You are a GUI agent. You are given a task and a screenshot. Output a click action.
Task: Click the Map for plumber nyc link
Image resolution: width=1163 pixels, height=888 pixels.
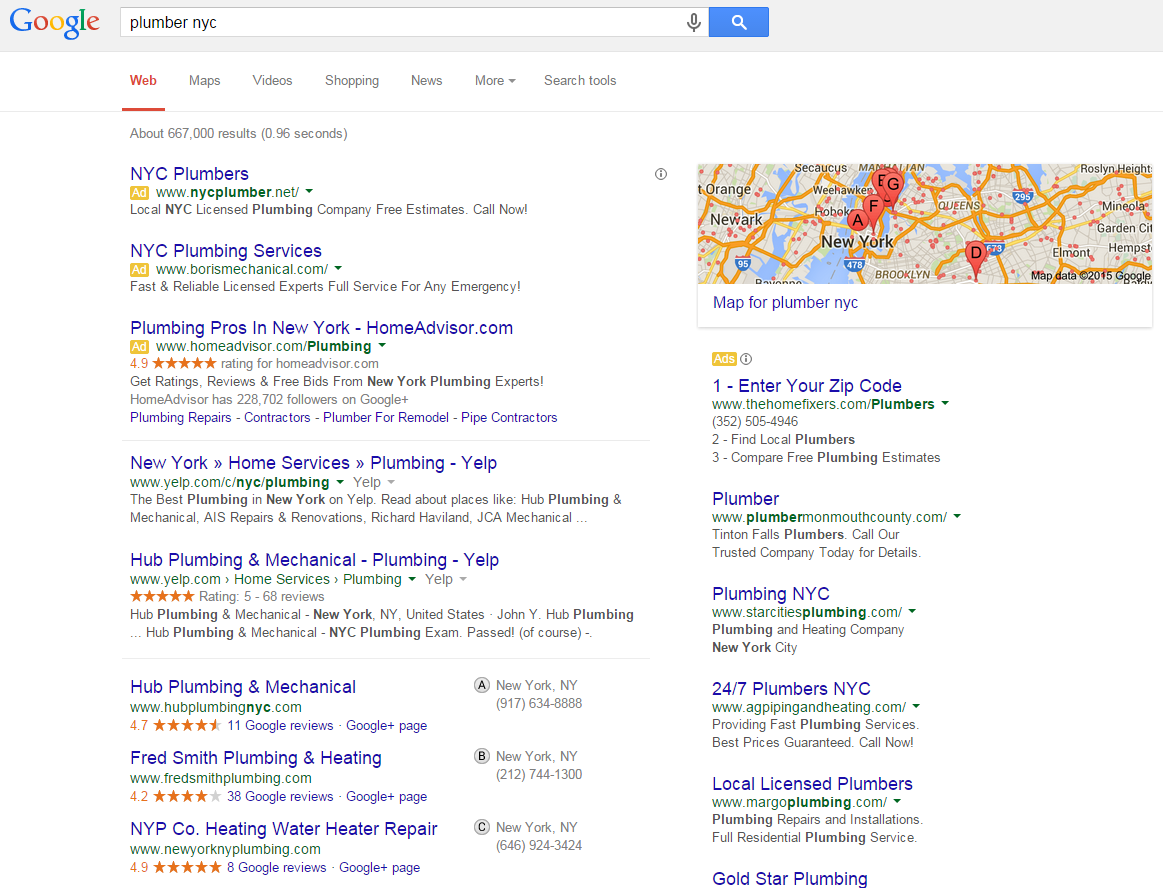pyautogui.click(x=785, y=303)
